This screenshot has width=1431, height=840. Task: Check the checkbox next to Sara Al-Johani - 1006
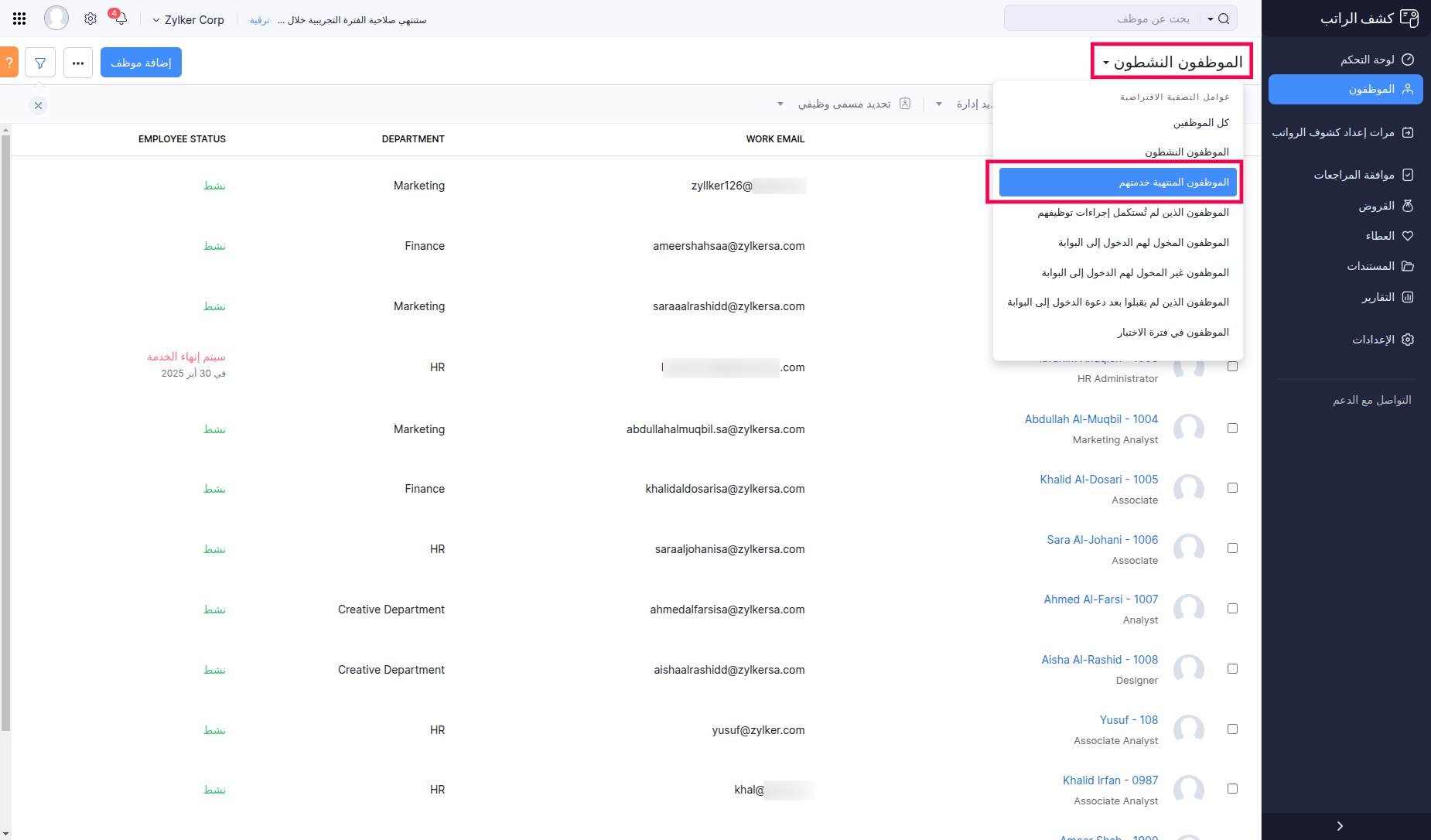click(1232, 548)
